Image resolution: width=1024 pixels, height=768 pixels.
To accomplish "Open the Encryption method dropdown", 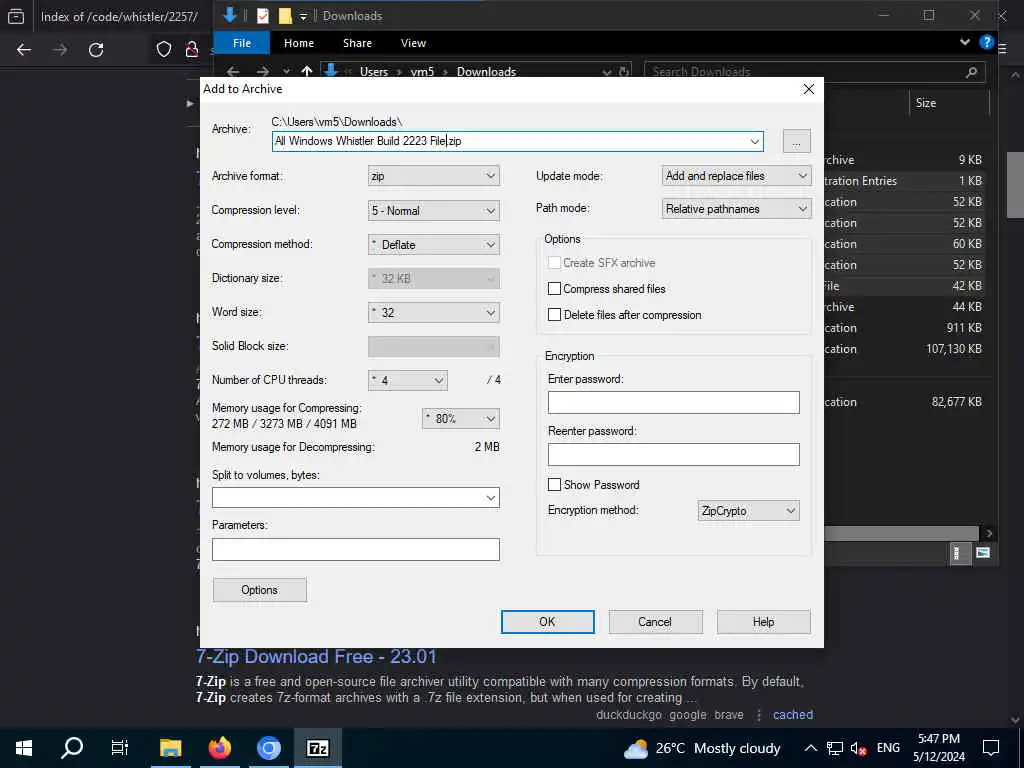I will pos(748,511).
